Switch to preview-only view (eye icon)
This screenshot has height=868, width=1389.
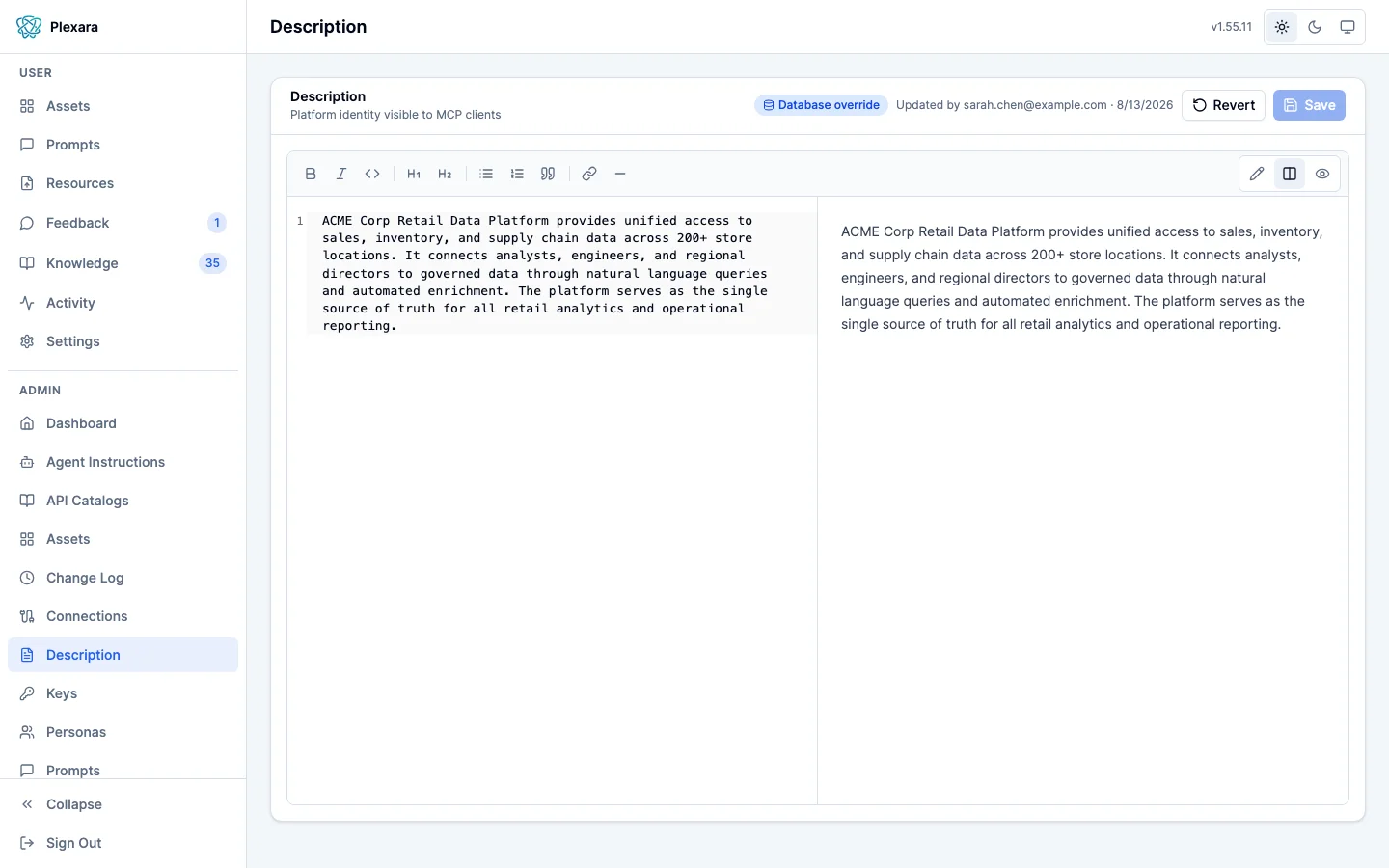point(1322,174)
